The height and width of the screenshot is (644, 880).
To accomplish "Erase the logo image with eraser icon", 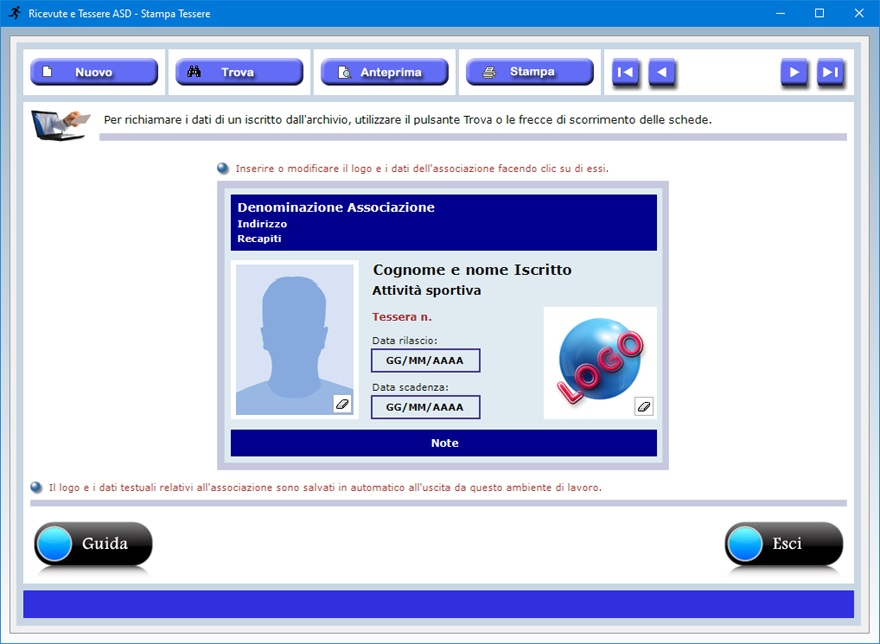I will [644, 406].
